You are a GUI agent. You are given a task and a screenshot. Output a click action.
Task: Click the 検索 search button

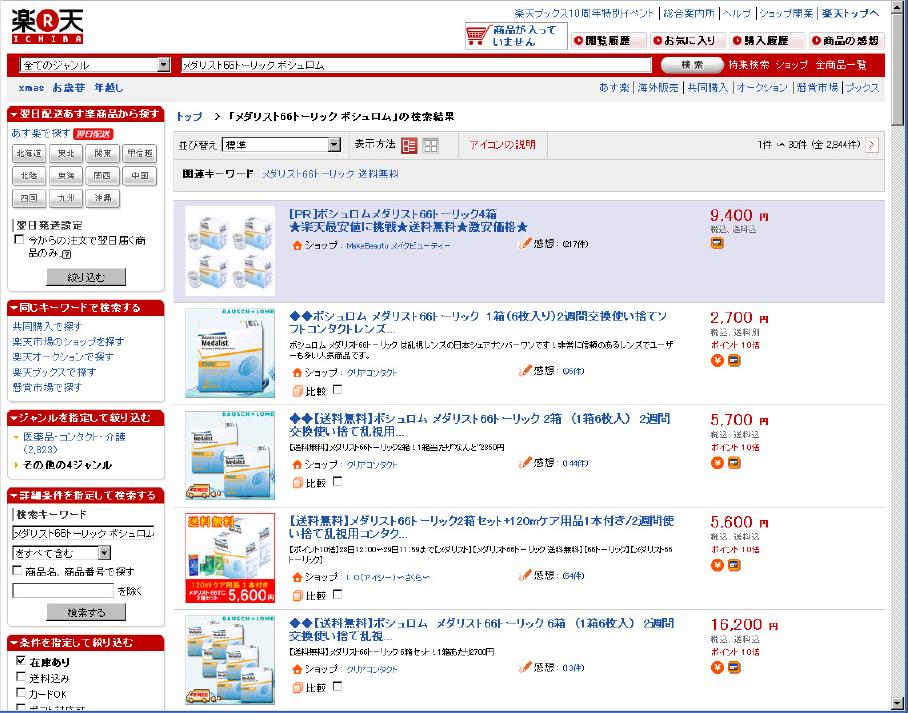tap(692, 65)
